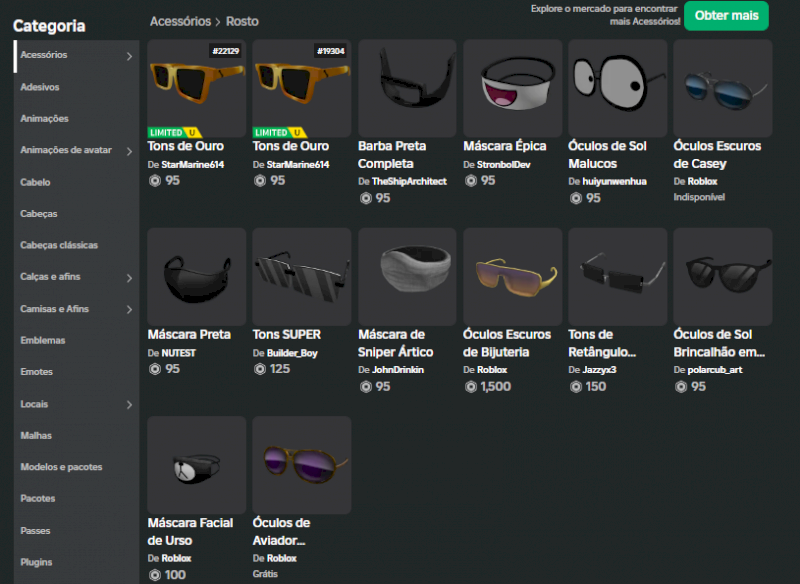The image size is (800, 584).
Task: Expand the Animações de avatar submenu
Action: coord(129,151)
